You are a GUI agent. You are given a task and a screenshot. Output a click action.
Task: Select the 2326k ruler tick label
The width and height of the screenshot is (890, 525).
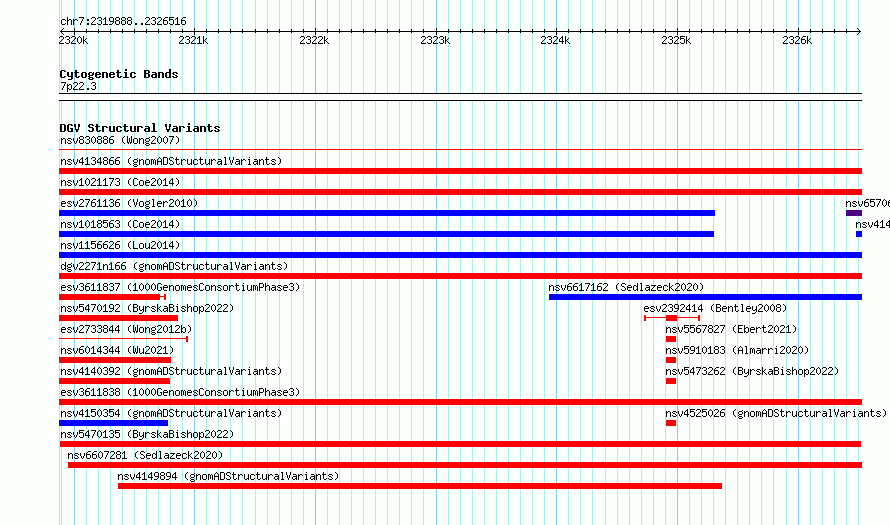click(x=797, y=40)
